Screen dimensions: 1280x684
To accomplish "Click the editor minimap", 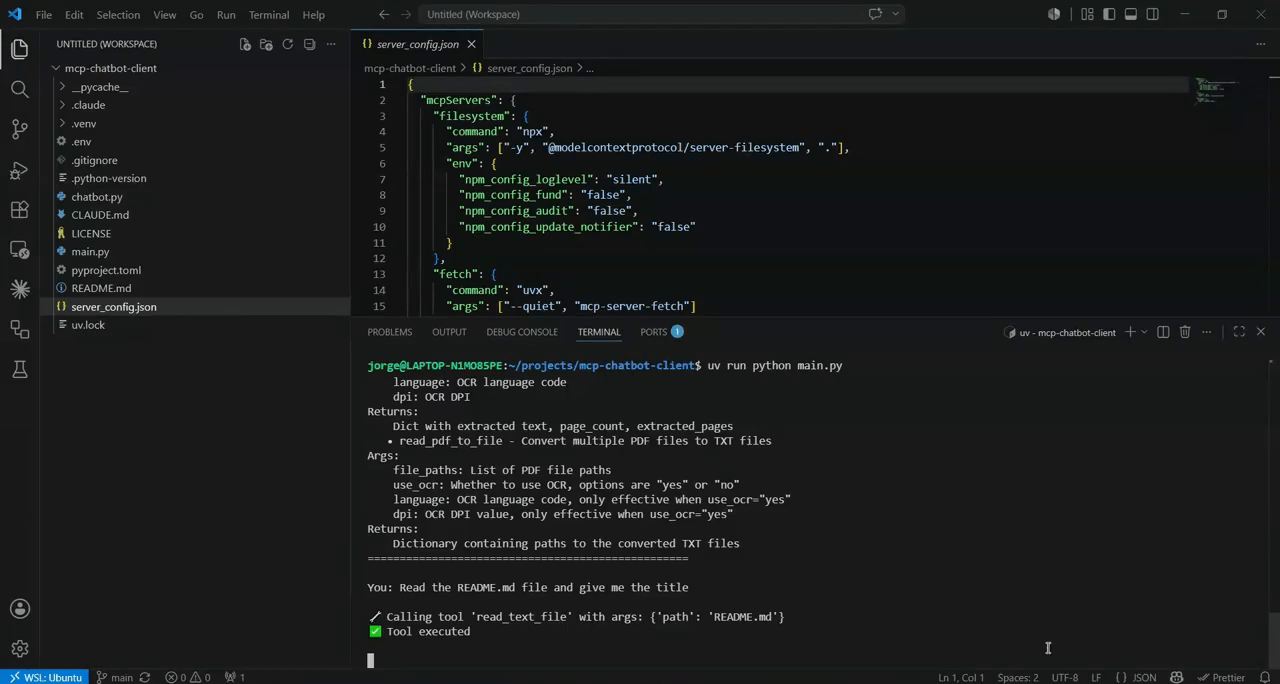I will (1217, 90).
